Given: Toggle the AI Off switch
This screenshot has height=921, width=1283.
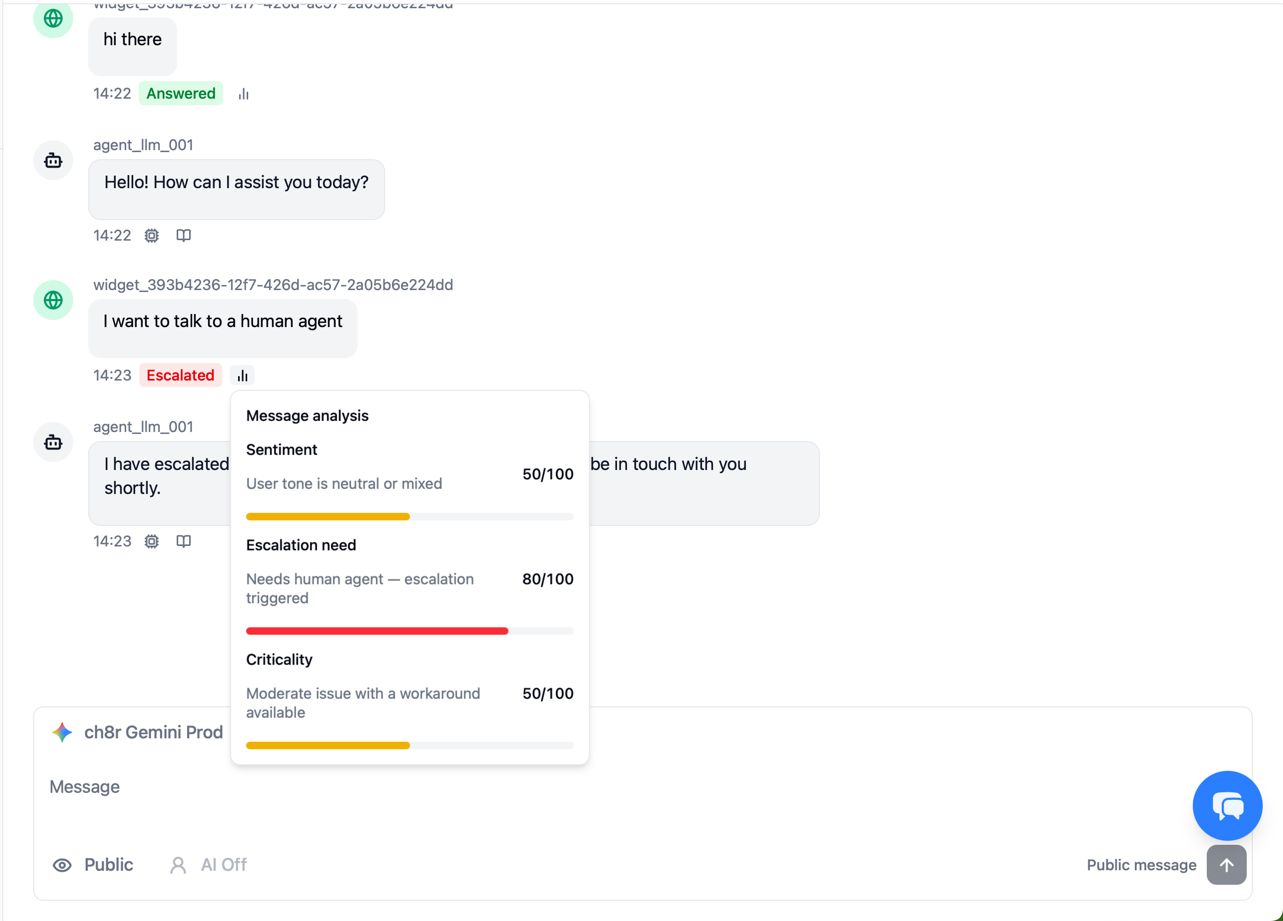Looking at the screenshot, I should 208,865.
